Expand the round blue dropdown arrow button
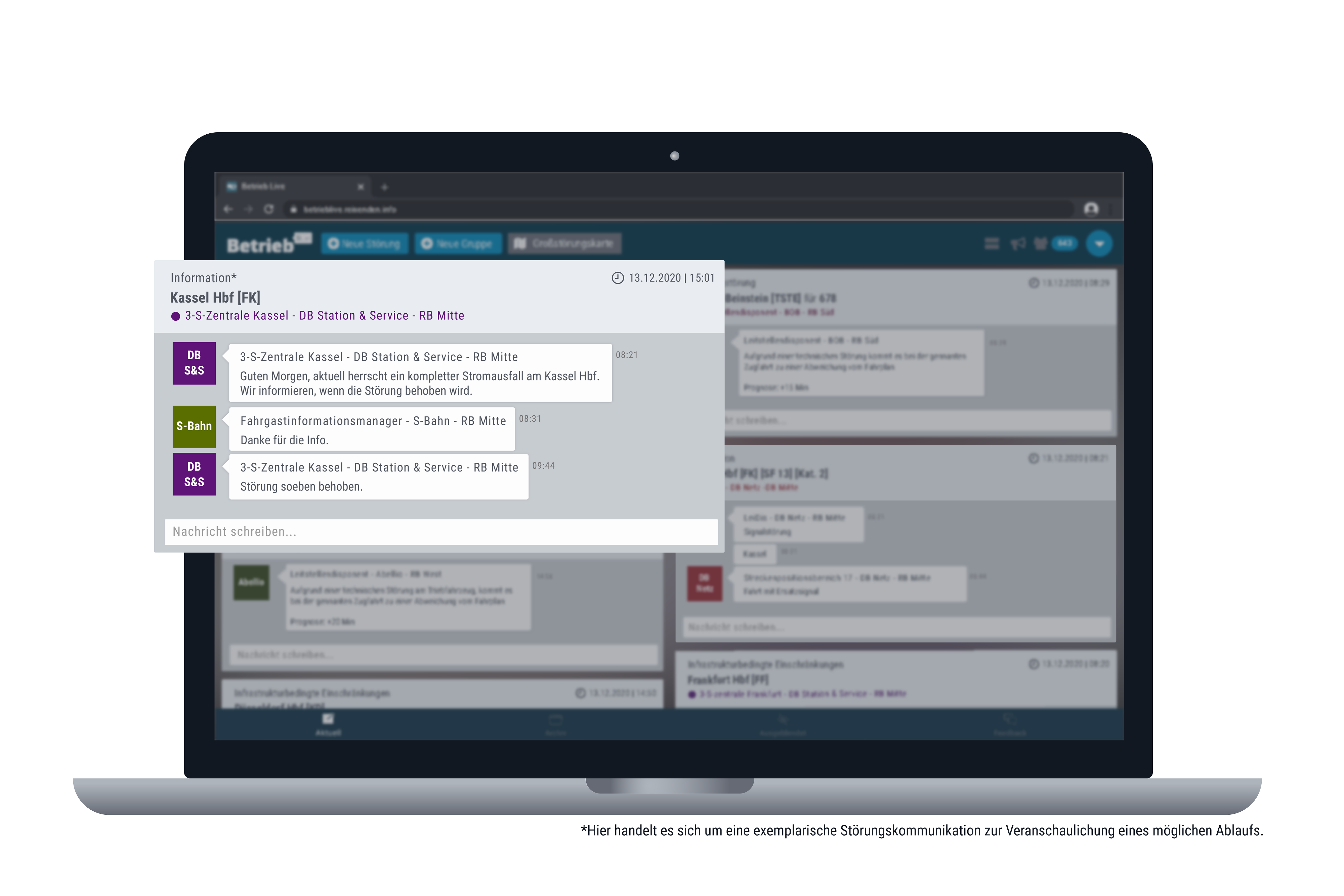 tap(1099, 244)
